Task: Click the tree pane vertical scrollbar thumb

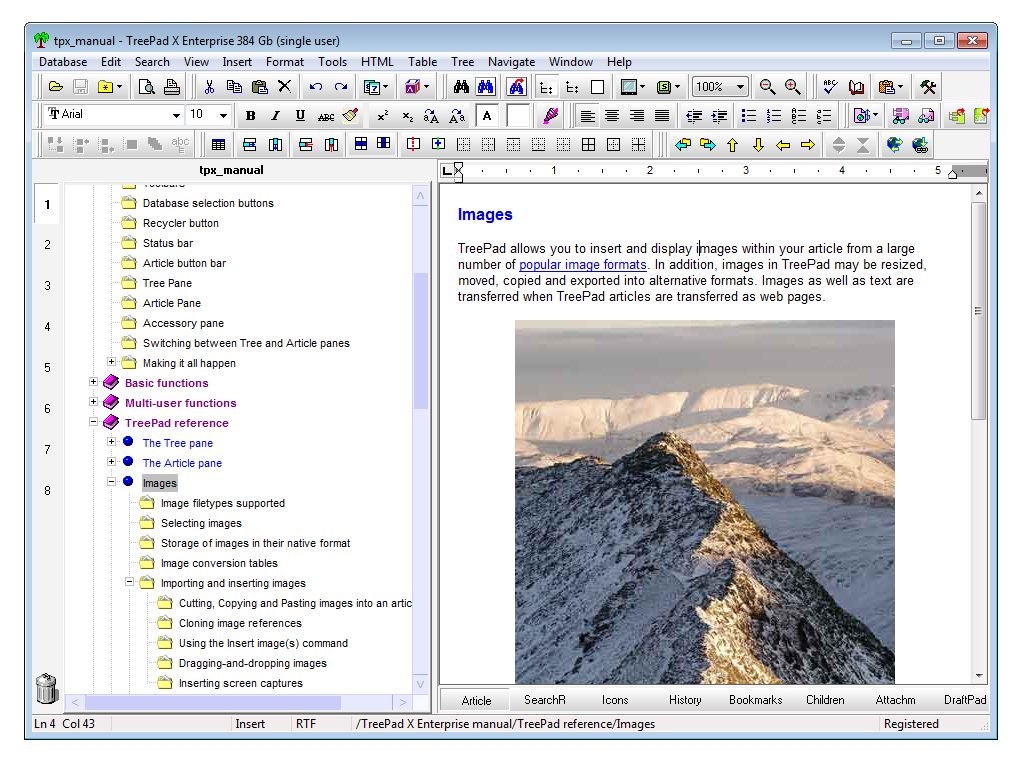Action: [421, 340]
